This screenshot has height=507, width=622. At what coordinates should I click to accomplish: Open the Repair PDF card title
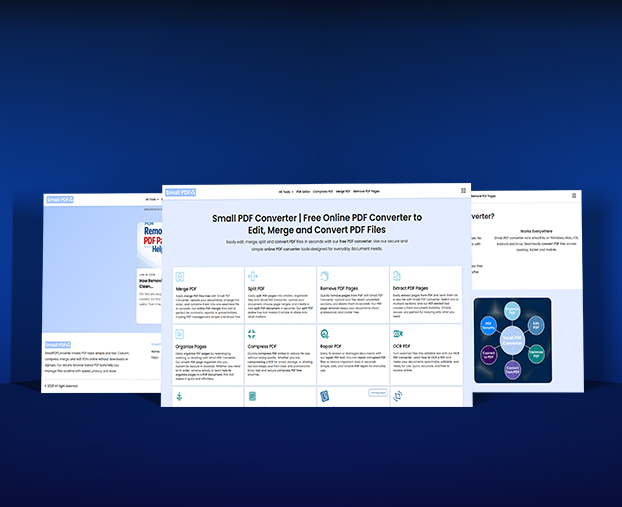(x=331, y=346)
